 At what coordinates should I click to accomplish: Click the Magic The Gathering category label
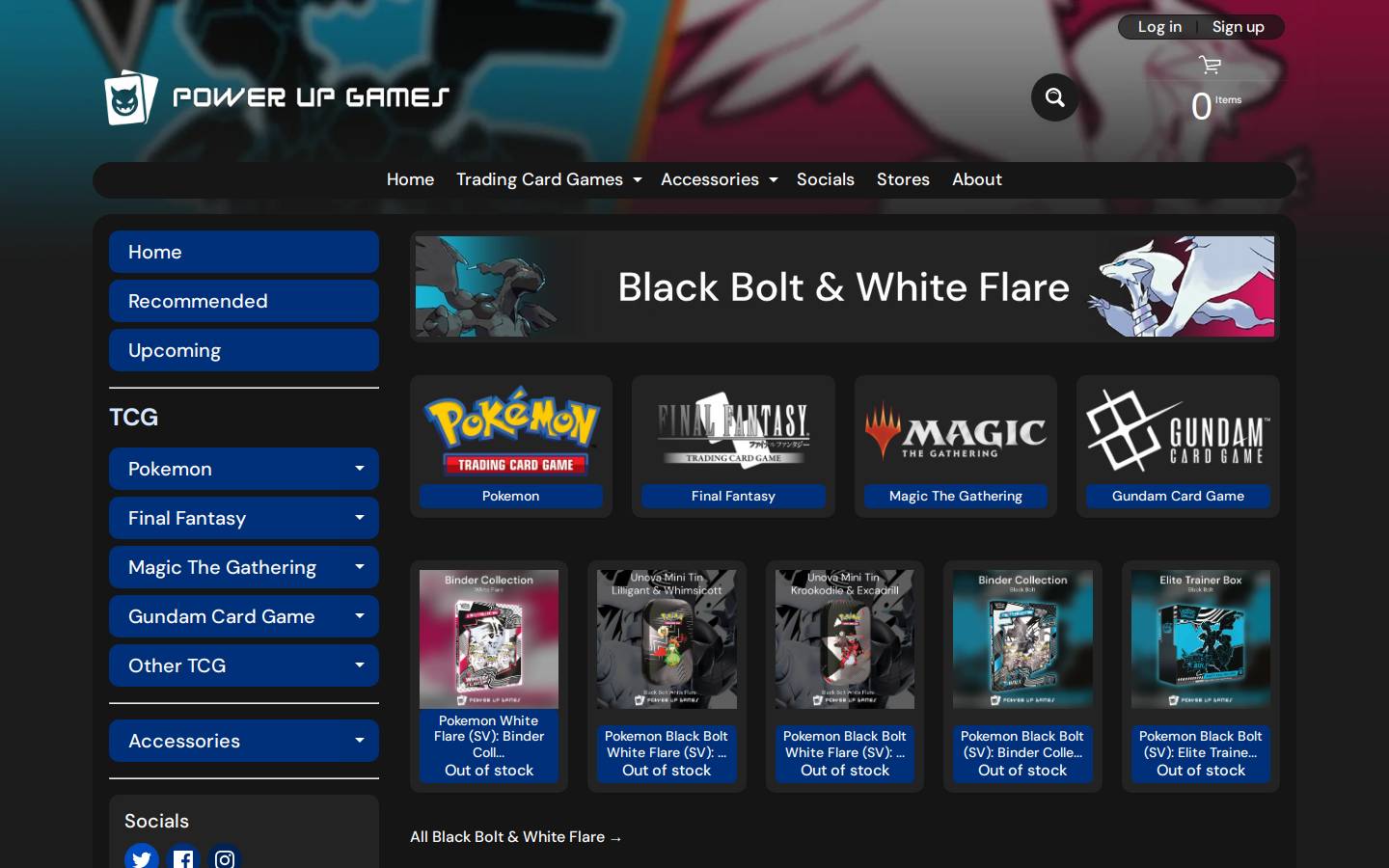pyautogui.click(x=956, y=496)
